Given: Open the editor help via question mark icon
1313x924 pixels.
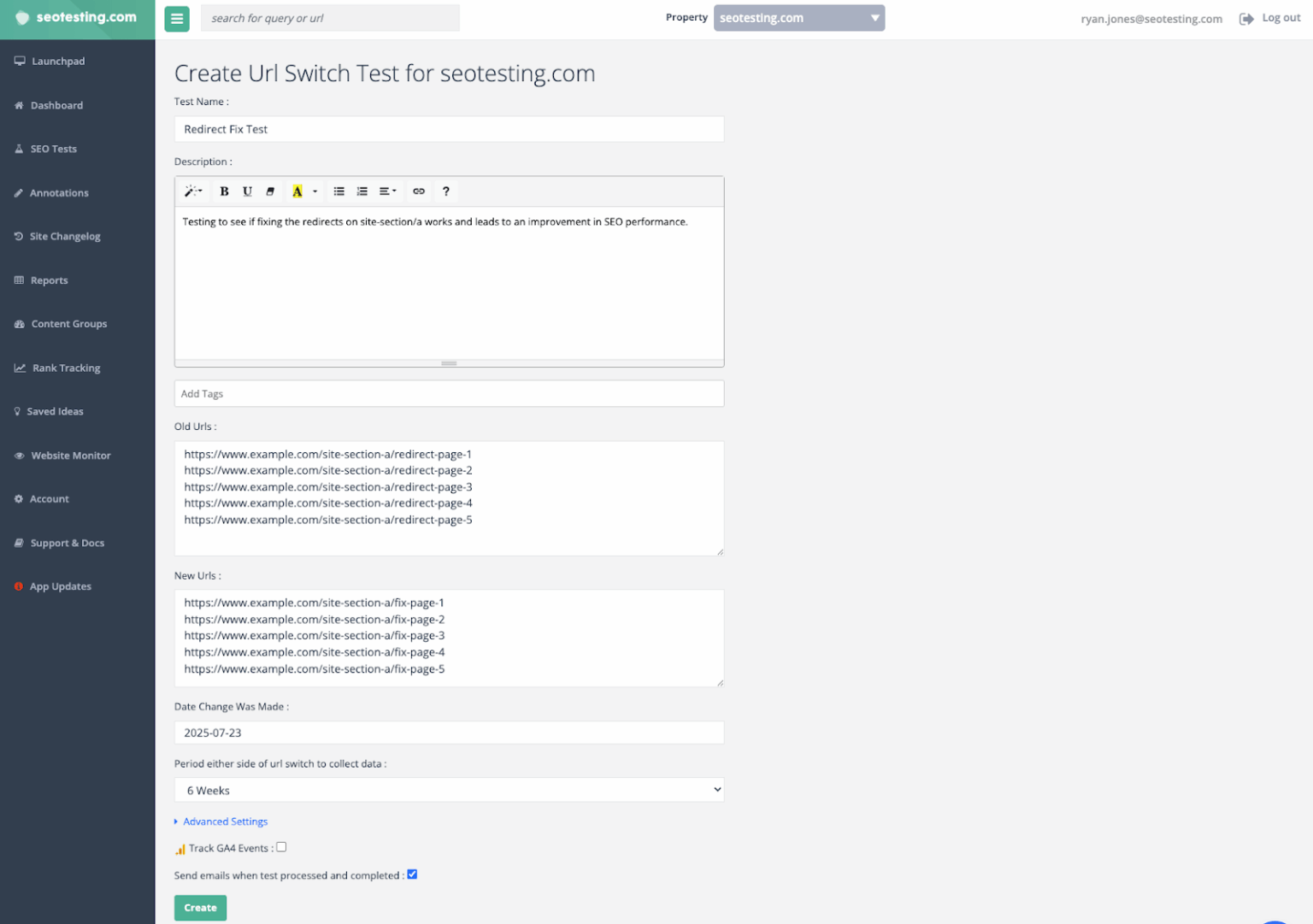Looking at the screenshot, I should tap(445, 191).
